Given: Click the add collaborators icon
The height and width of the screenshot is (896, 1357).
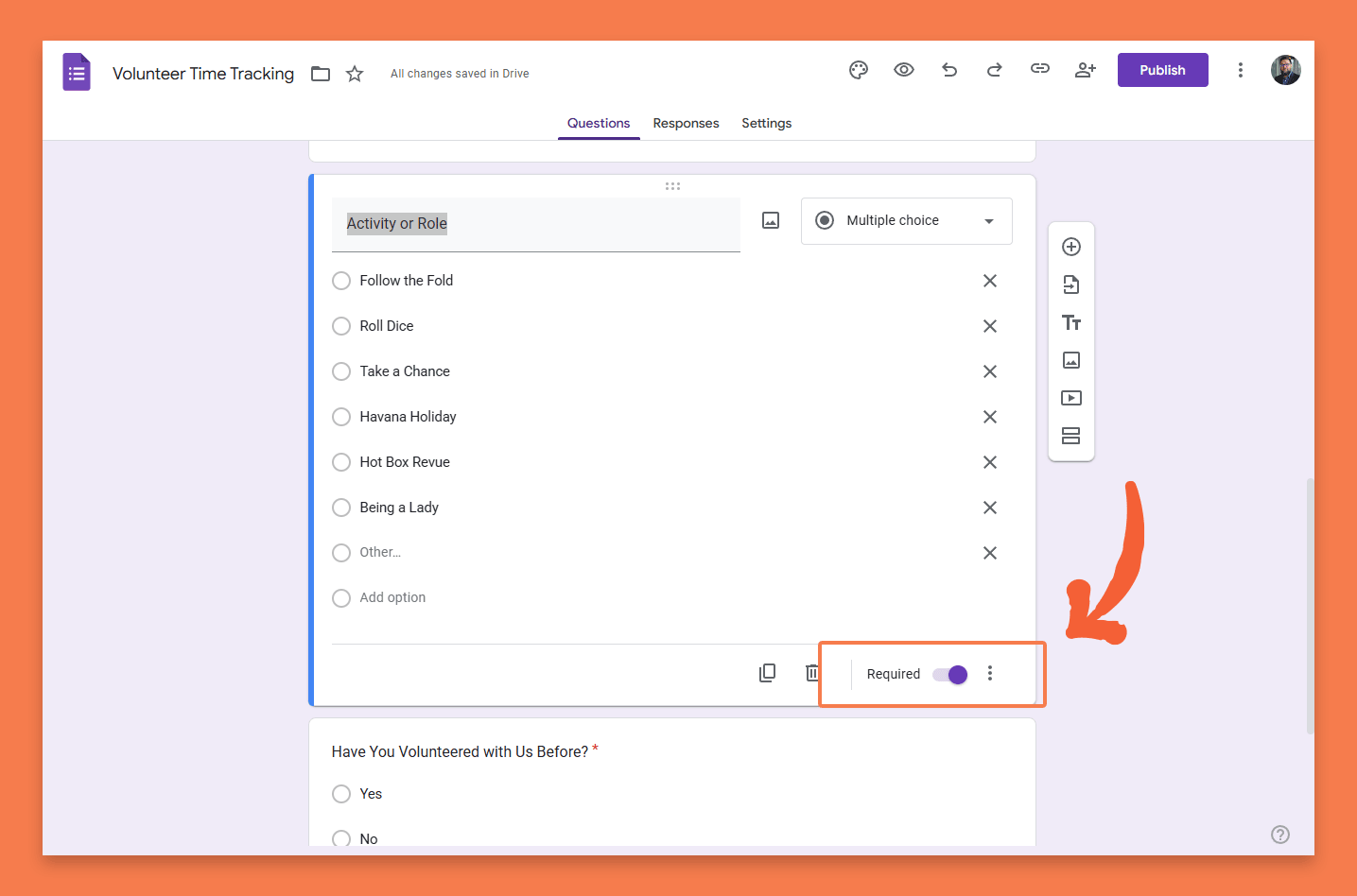Looking at the screenshot, I should click(1086, 70).
